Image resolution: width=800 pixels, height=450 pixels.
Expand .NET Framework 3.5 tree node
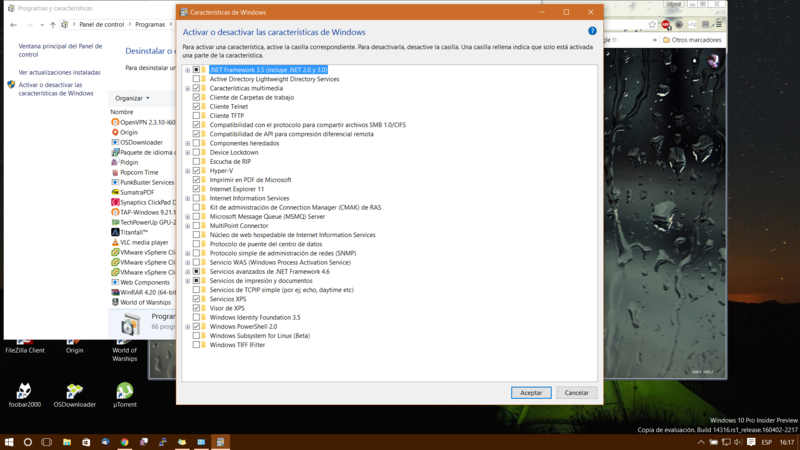pos(187,70)
